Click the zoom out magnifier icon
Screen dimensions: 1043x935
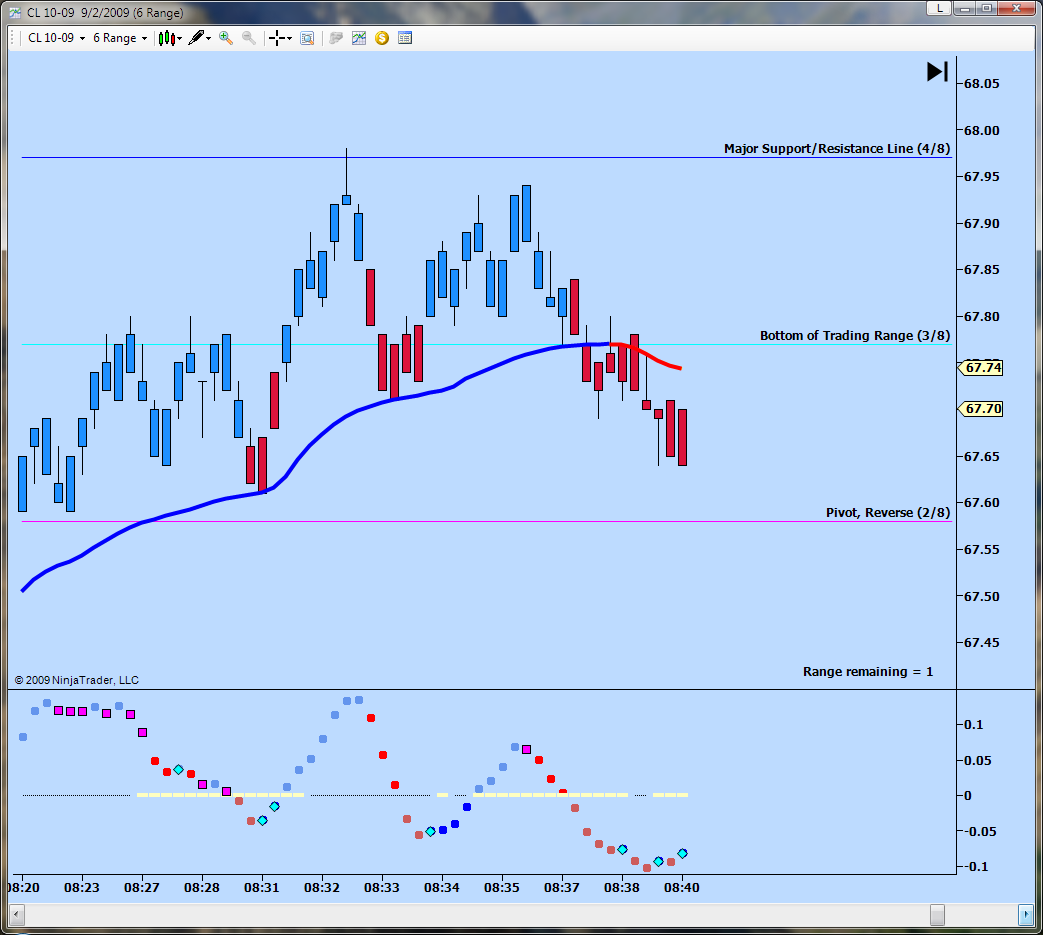point(249,38)
